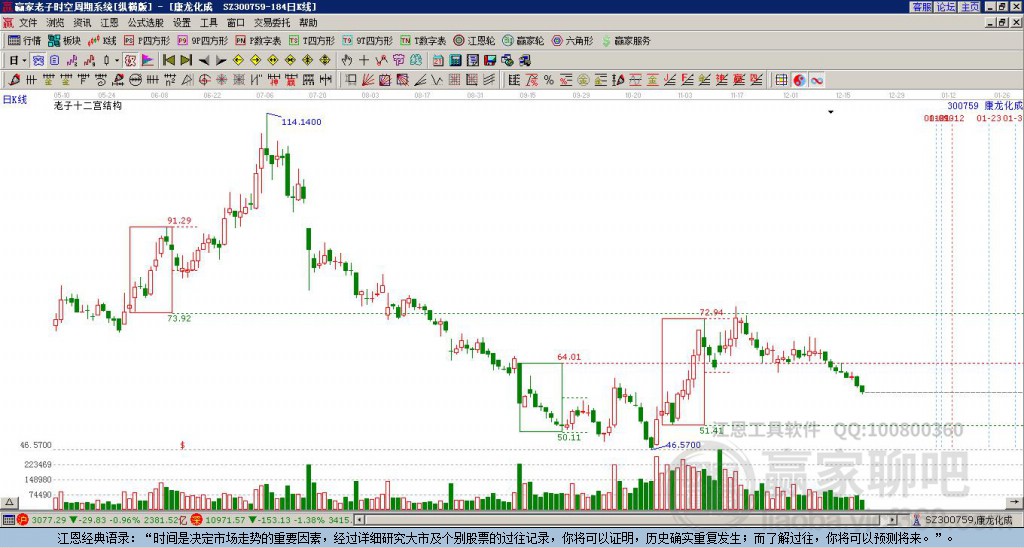Open the 行情 market quotes view
Screen dimensions: 1024x548
25,40
